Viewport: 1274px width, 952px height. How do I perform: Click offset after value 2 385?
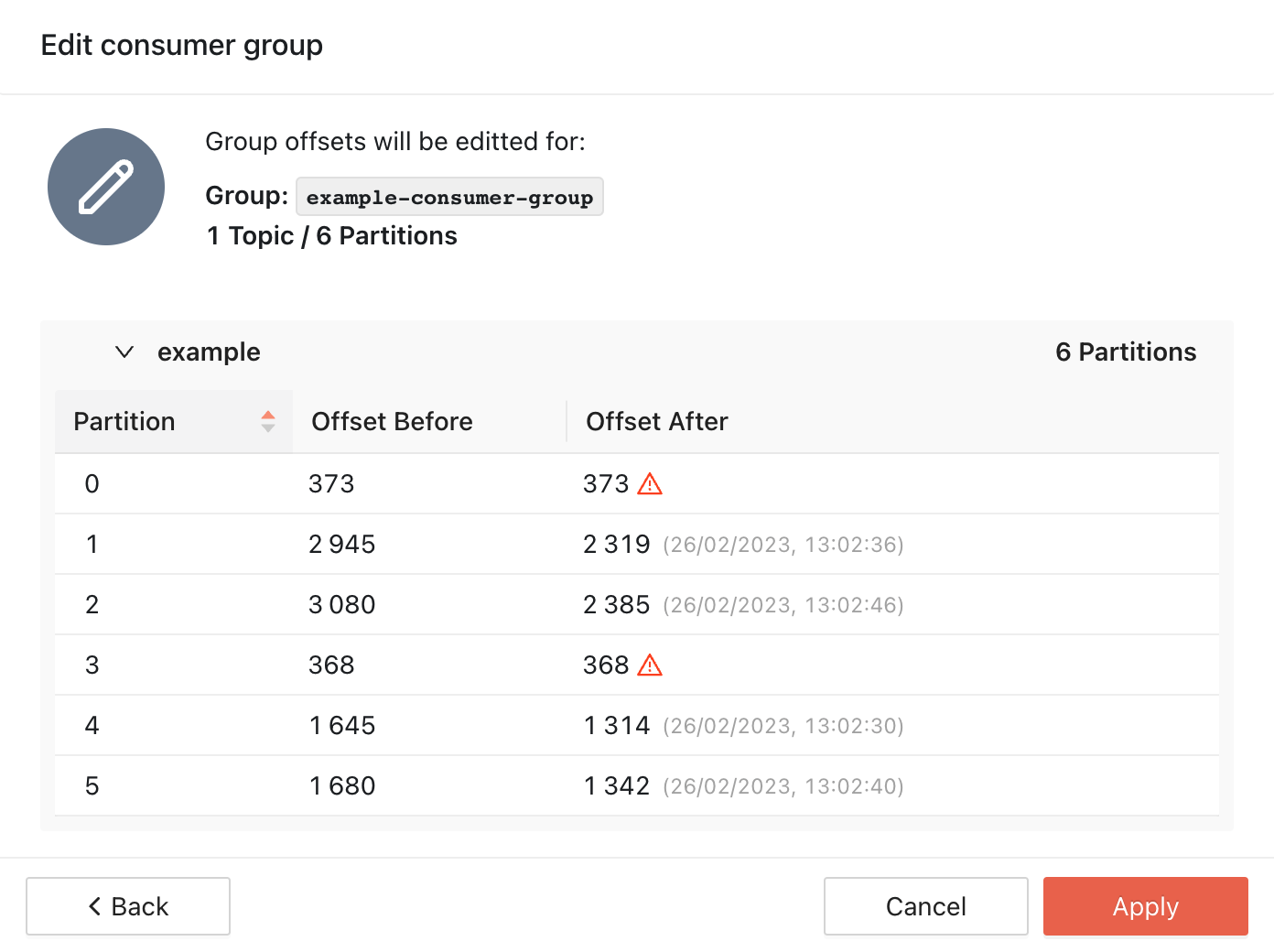coord(617,604)
